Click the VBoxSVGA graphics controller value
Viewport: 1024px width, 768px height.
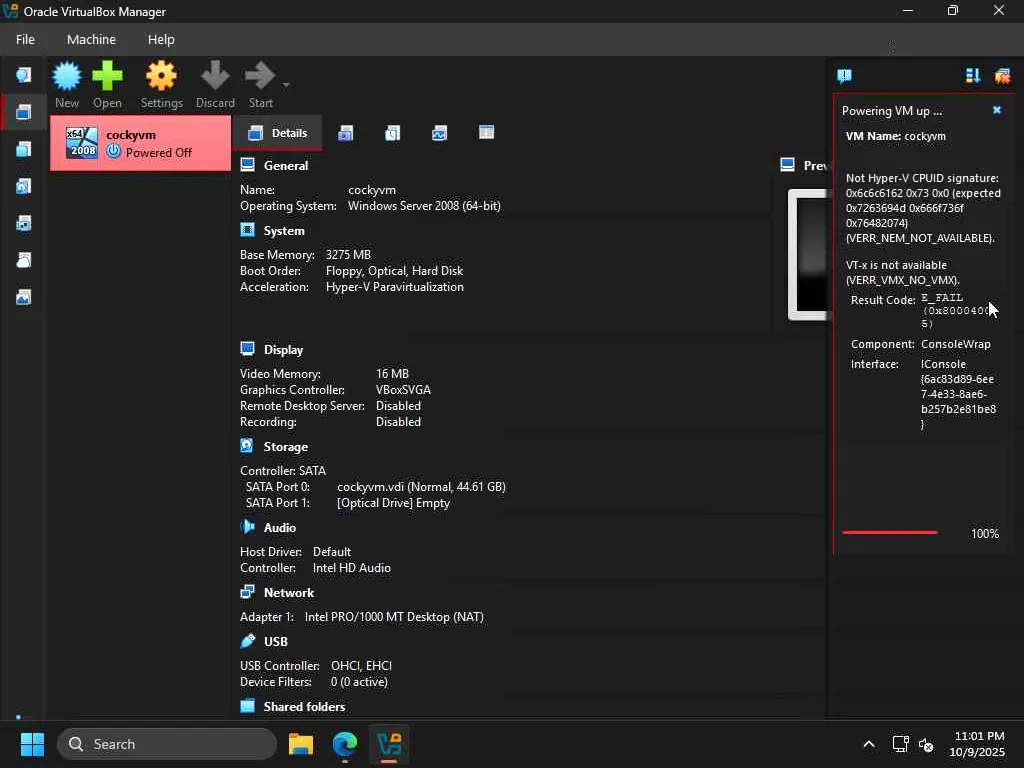pos(403,390)
